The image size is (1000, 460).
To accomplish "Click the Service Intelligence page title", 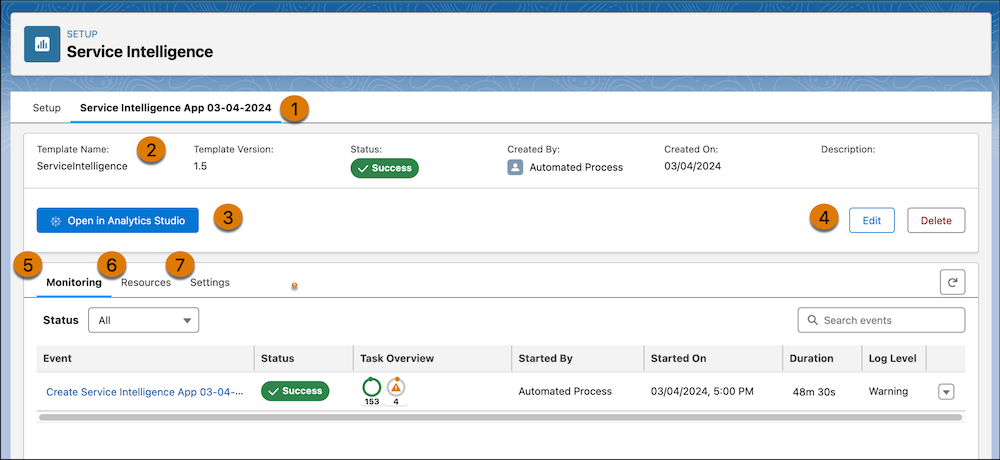I will [140, 52].
